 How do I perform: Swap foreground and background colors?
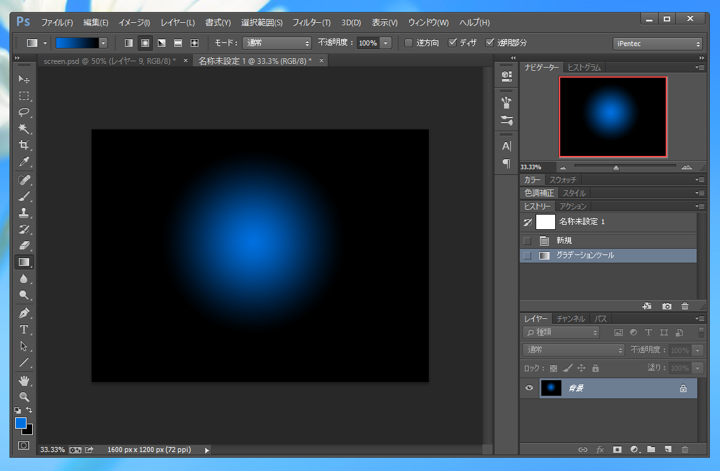(29, 410)
